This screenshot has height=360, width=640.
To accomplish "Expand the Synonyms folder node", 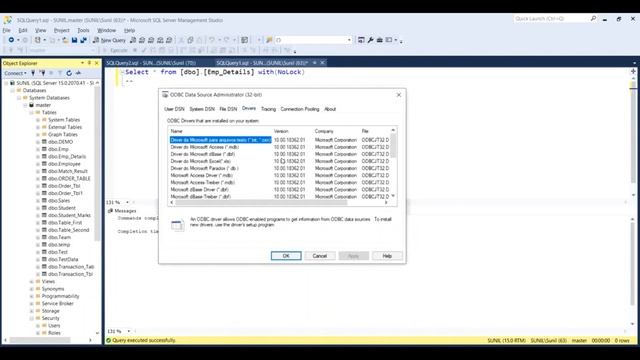I will tap(31, 289).
